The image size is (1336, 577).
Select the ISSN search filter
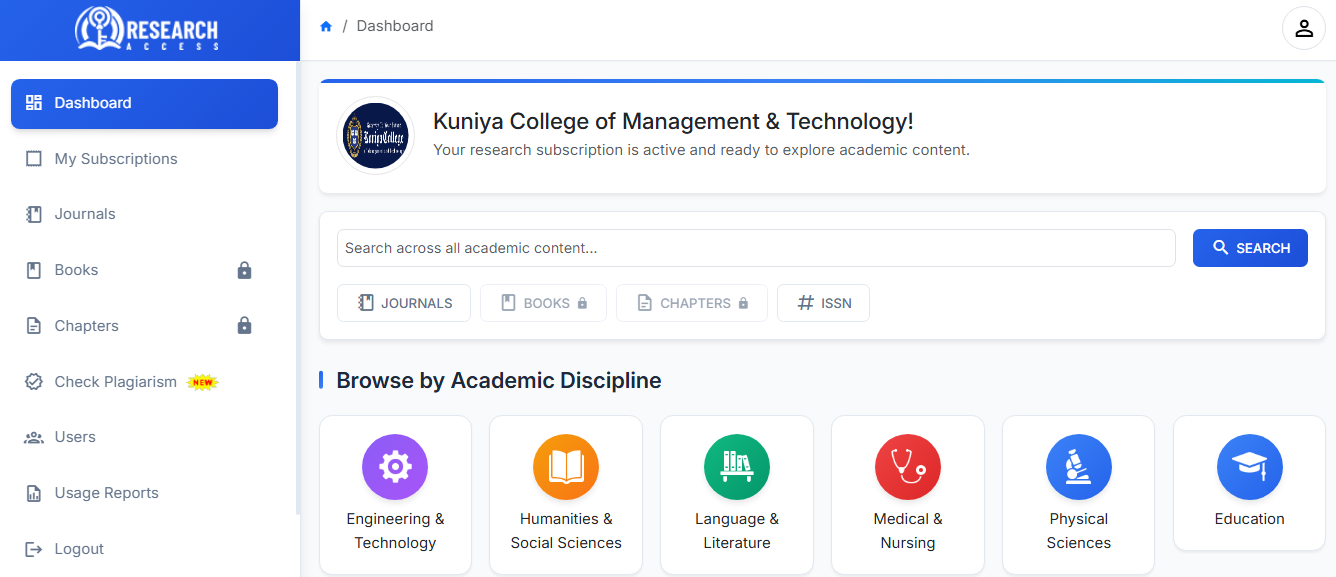point(823,303)
